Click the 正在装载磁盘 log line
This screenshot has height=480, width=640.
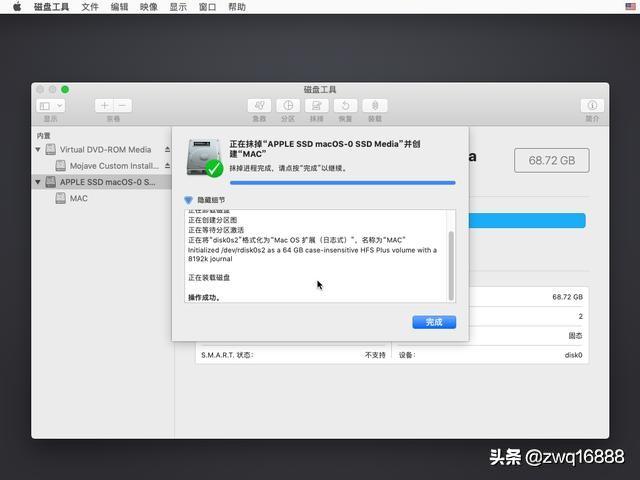(209, 278)
